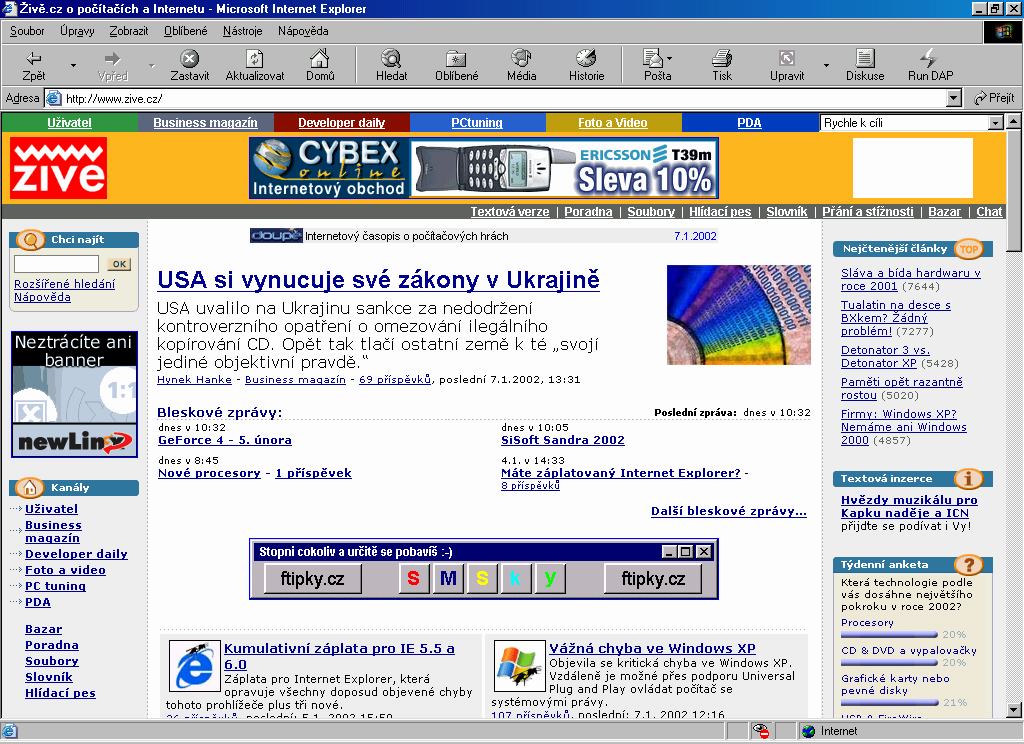Open the Zobrazit menu
Viewport: 1024px width, 744px height.
point(129,31)
